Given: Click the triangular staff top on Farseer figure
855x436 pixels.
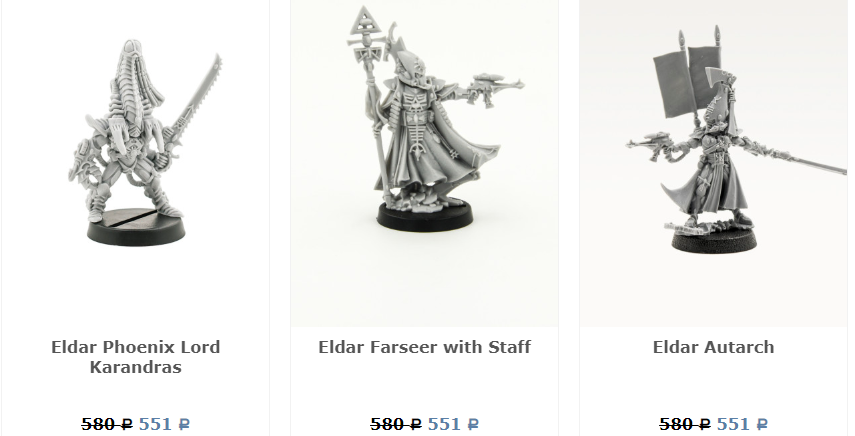Looking at the screenshot, I should click(364, 21).
